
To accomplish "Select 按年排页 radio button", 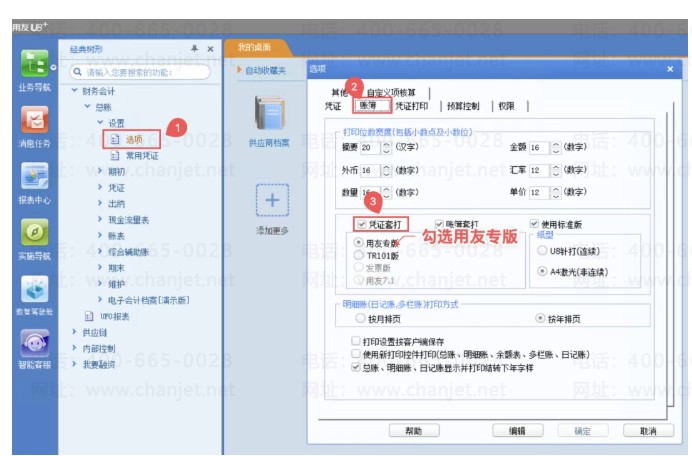I will pyautogui.click(x=540, y=318).
